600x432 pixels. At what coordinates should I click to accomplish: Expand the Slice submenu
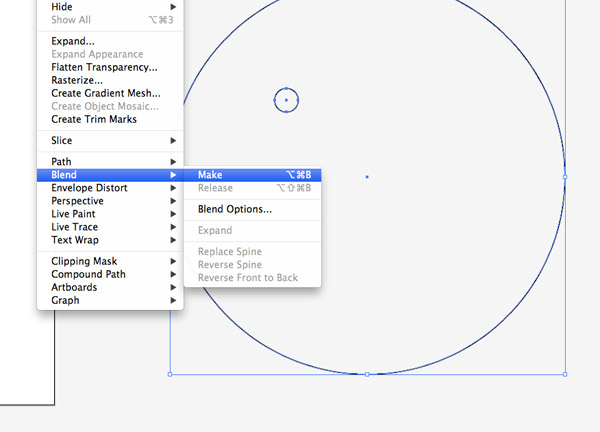[x=62, y=141]
